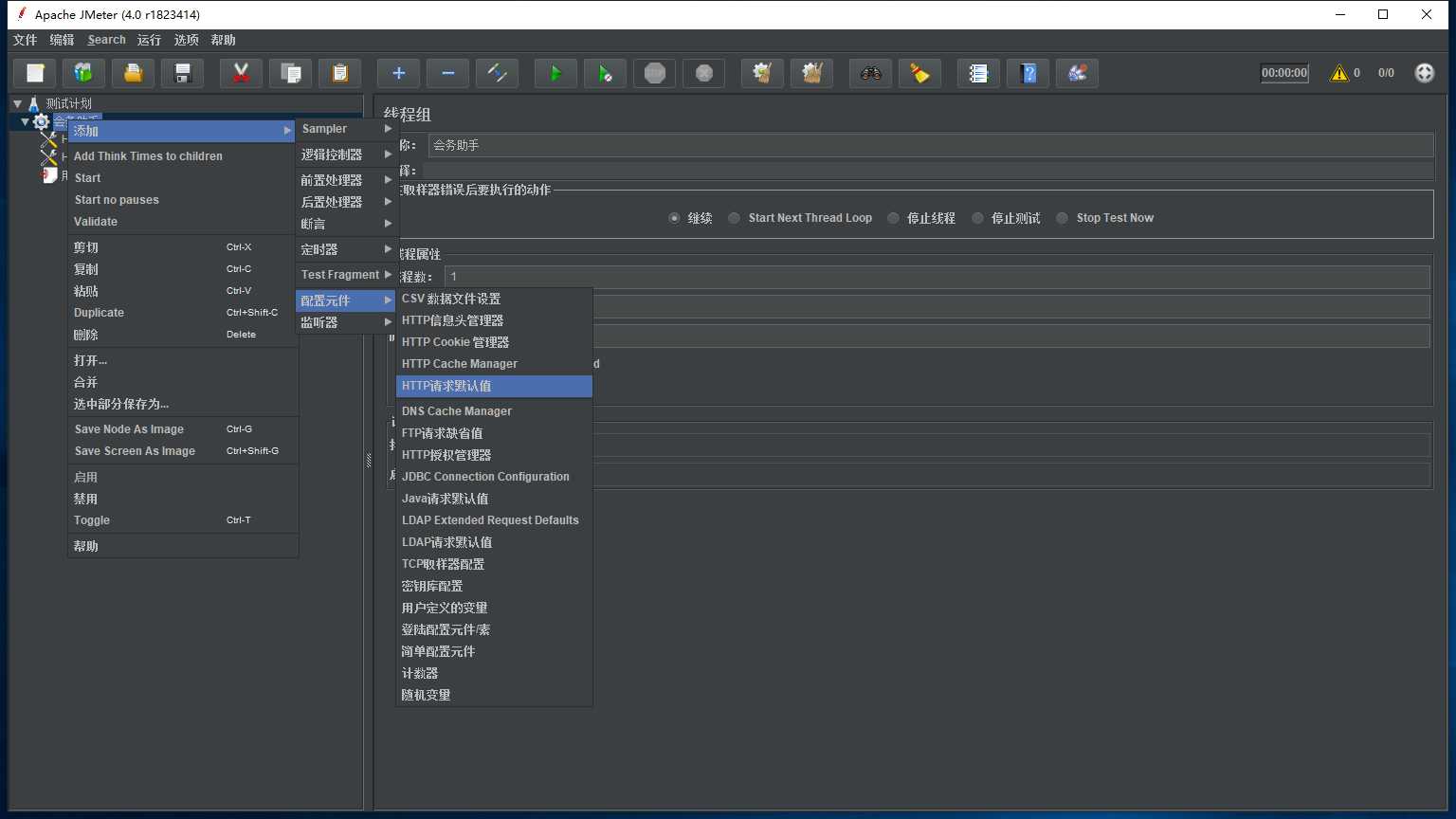Click the Search binoculars icon
The height and width of the screenshot is (819, 1456).
pos(871,73)
